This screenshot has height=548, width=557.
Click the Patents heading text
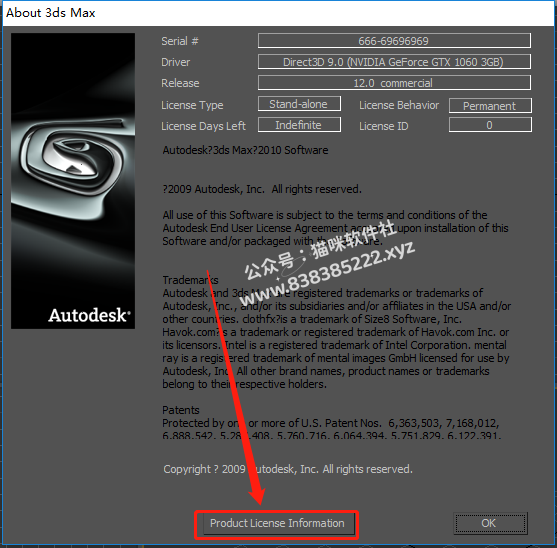181,410
